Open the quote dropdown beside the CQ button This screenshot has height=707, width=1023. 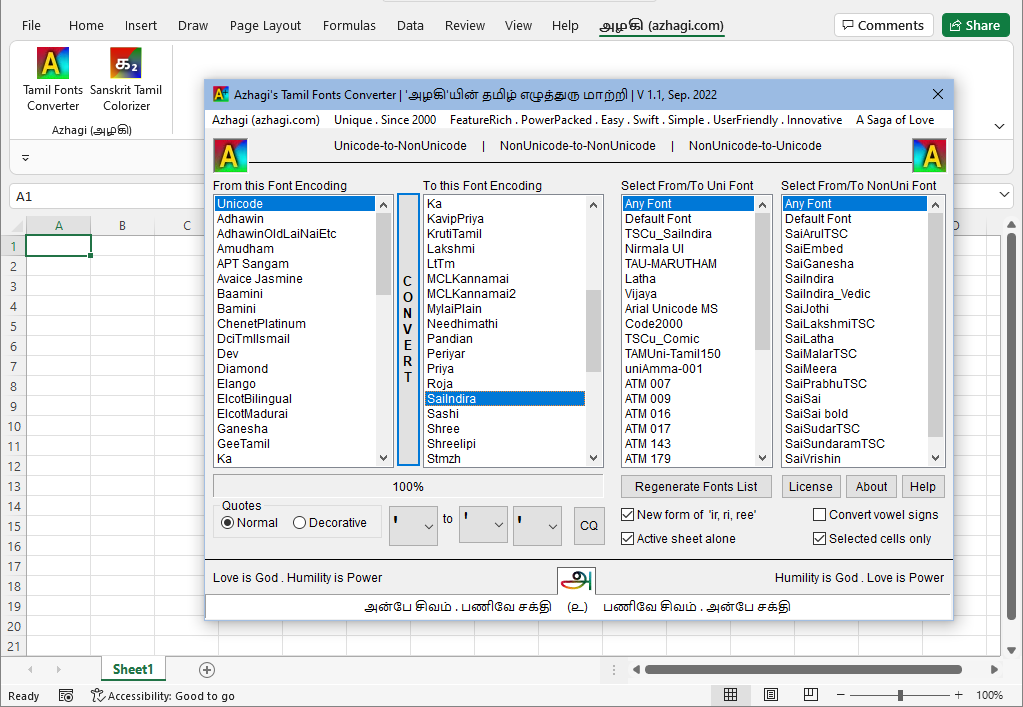(x=537, y=525)
